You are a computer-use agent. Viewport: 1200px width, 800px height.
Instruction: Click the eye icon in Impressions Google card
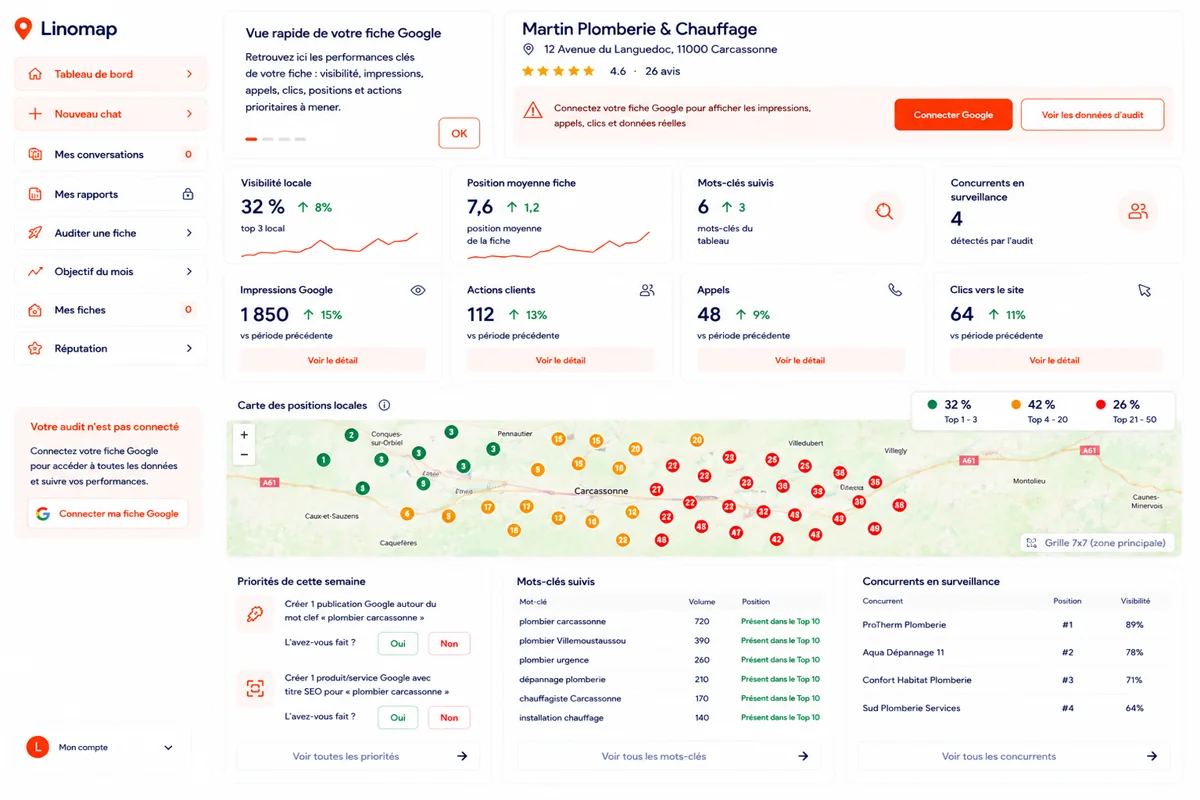tap(418, 290)
